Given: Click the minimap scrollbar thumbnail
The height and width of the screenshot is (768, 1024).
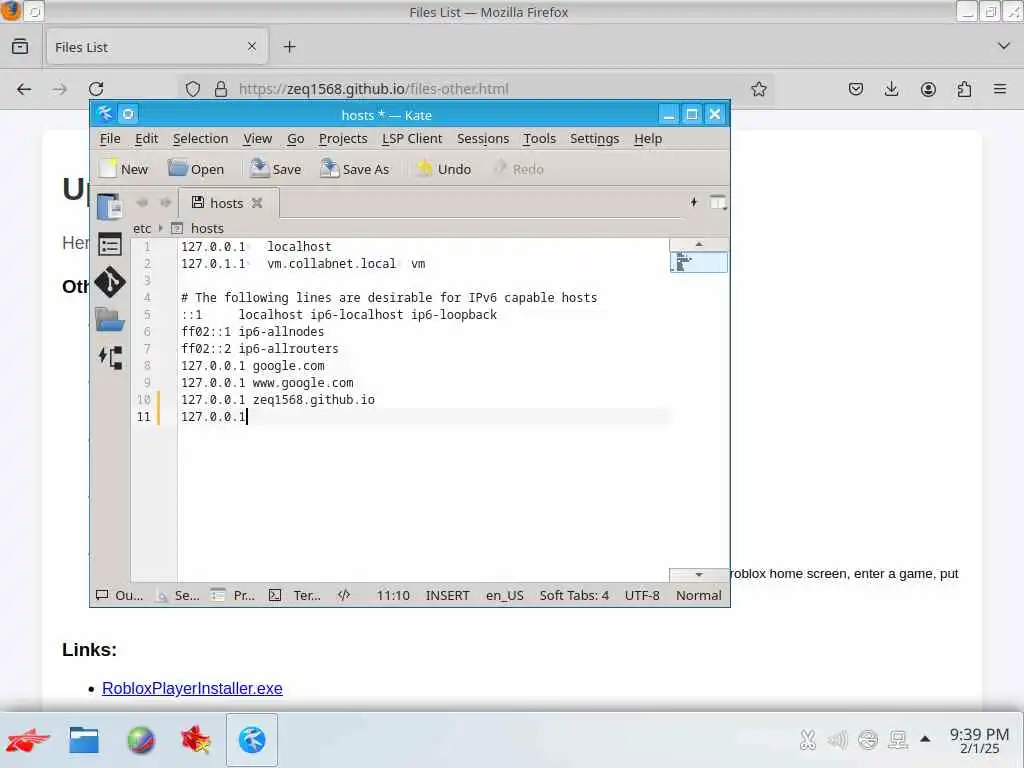Looking at the screenshot, I should tap(699, 262).
